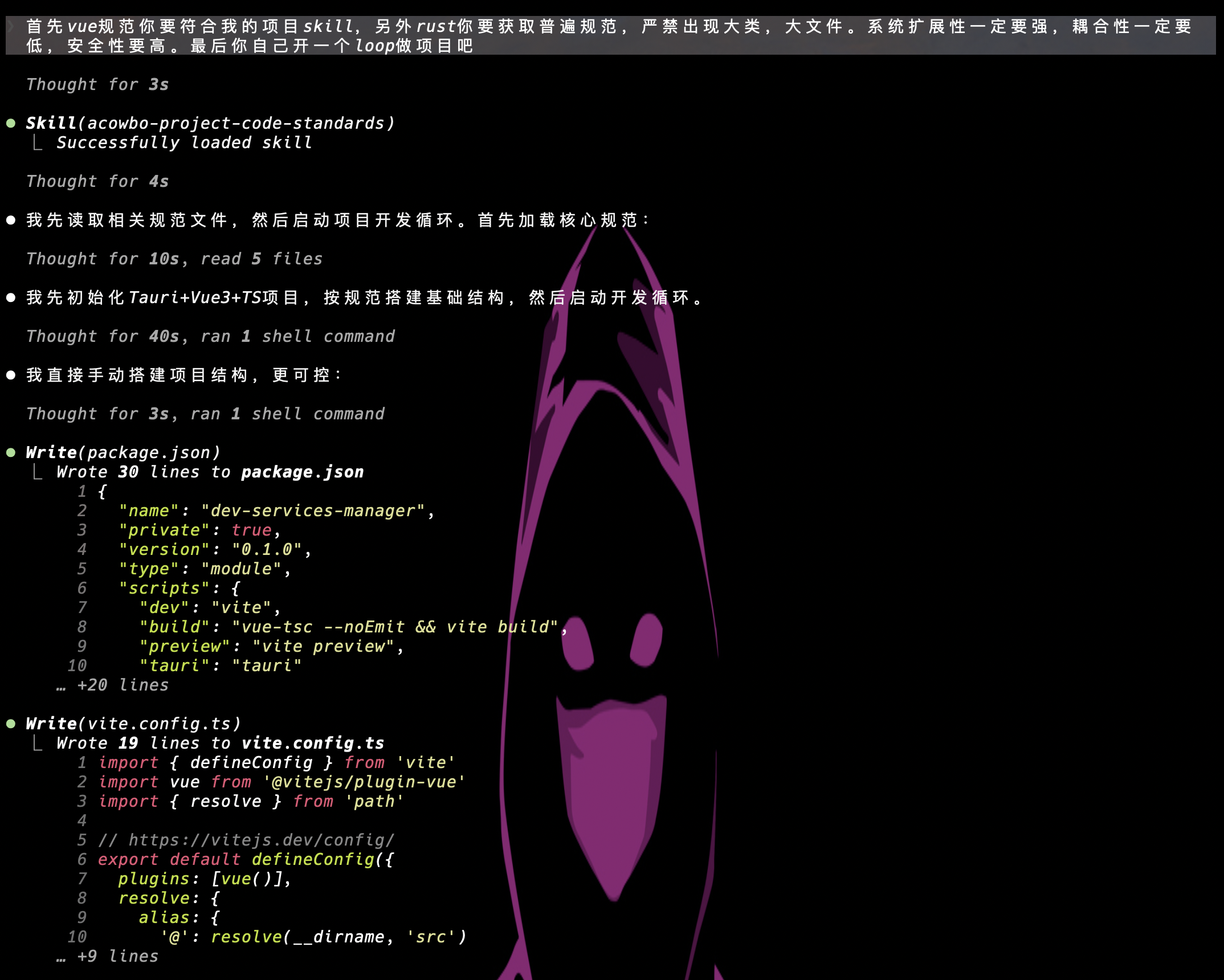Click the import defineConfig from 'vite' line
The image size is (1224, 980).
(276, 762)
